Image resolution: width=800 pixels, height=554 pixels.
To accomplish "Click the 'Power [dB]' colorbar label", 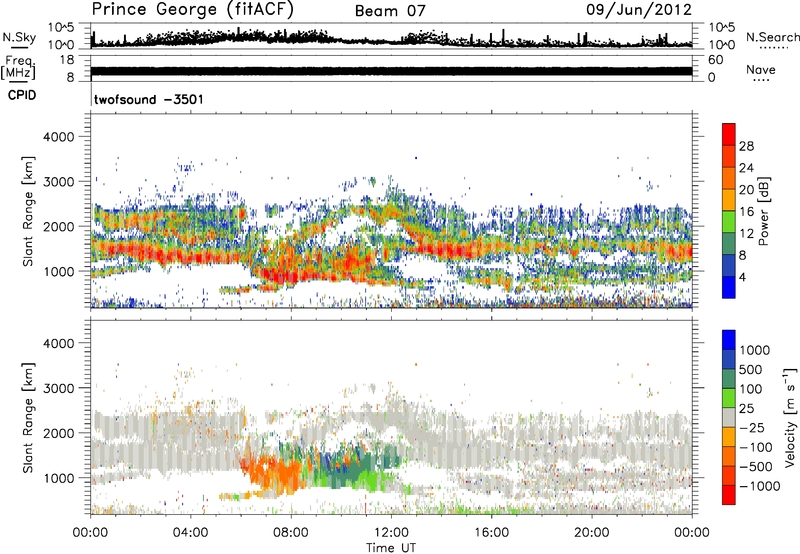I will pos(764,211).
